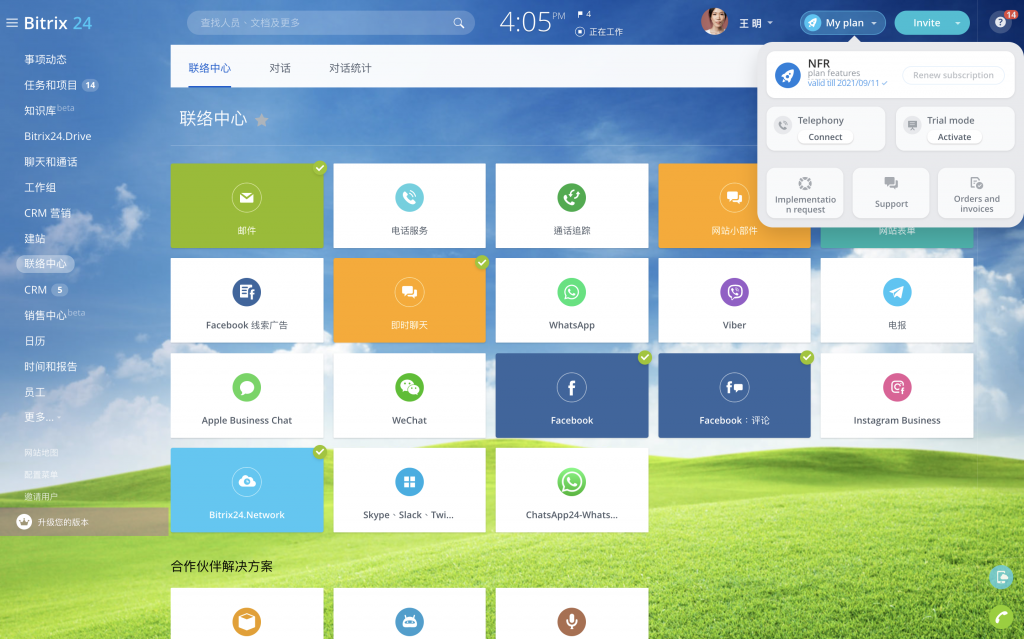This screenshot has width=1024, height=639.
Task: Open Facebook 线索广告 icon
Action: pos(247,292)
